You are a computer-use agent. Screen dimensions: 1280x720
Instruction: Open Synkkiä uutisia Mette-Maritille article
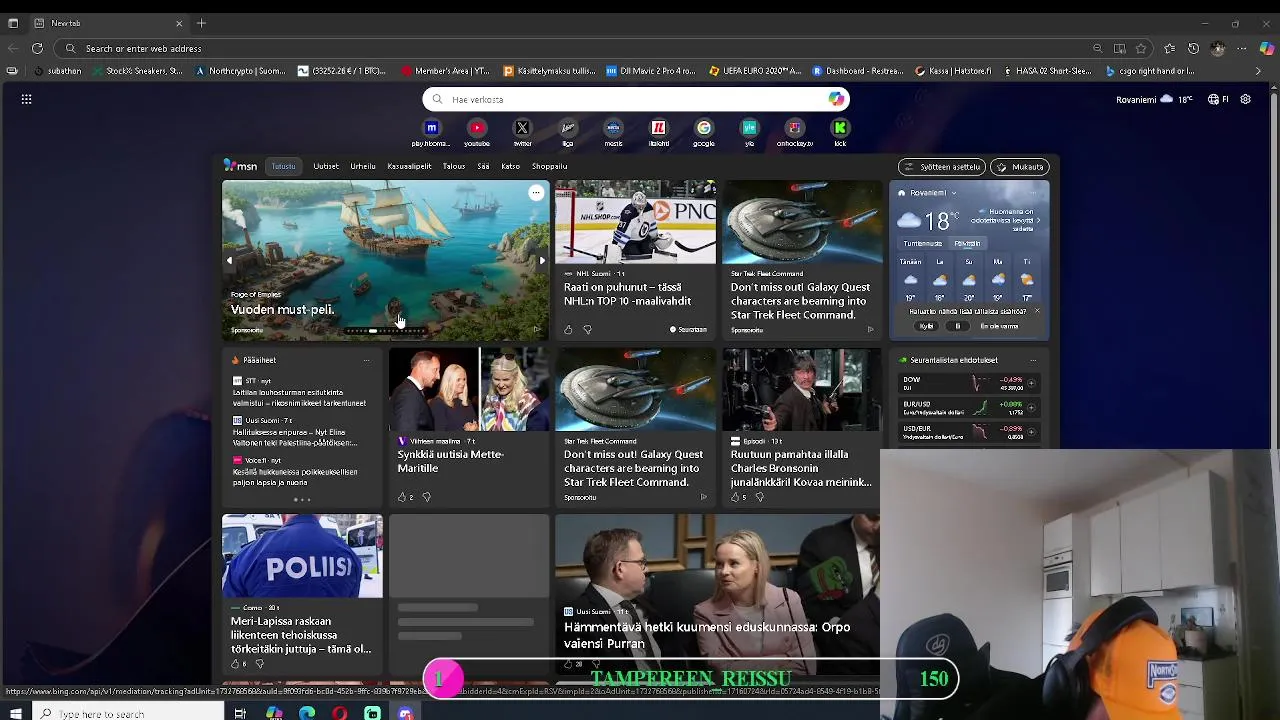450,461
